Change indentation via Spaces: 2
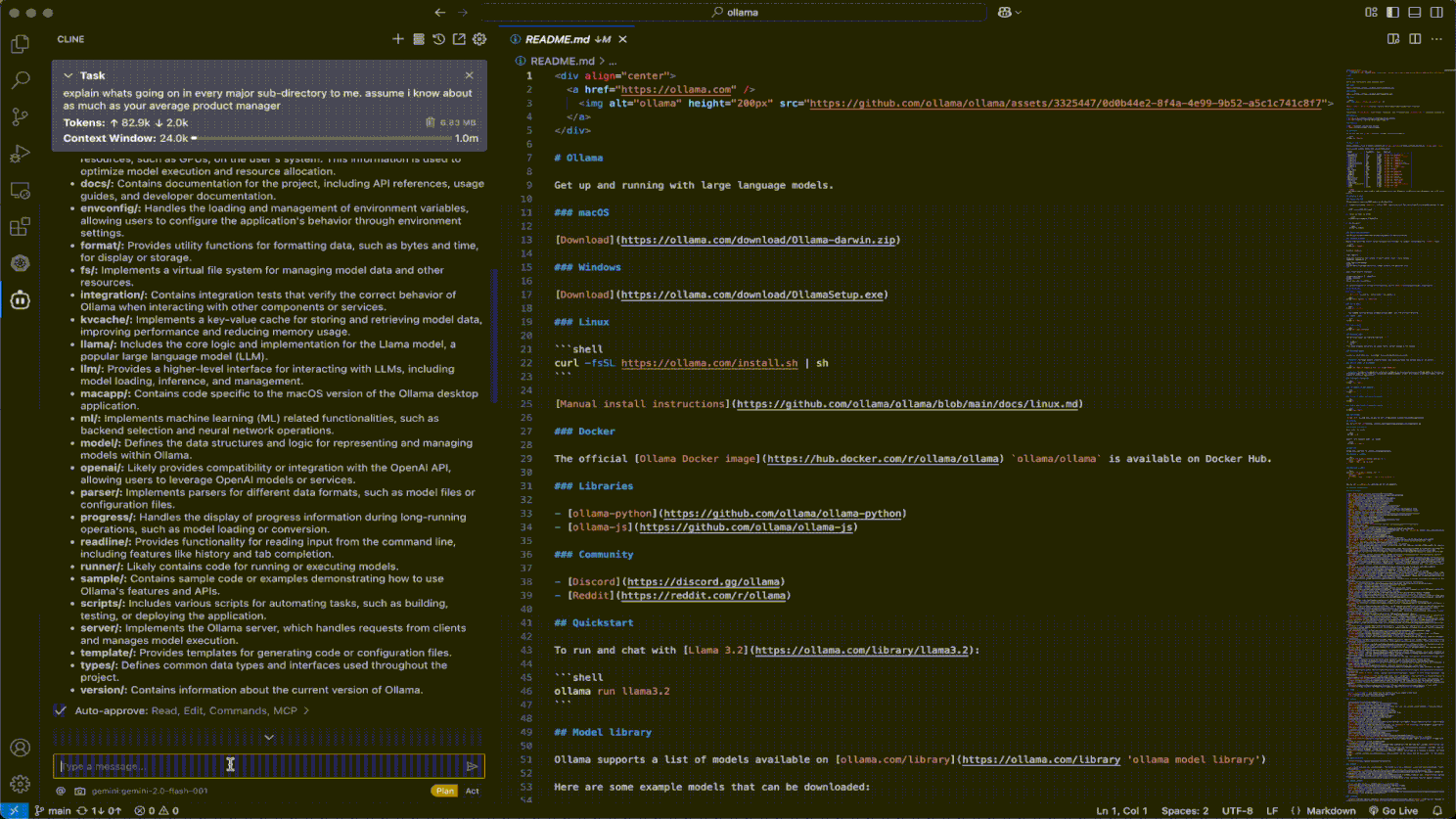The height and width of the screenshot is (819, 1456). (x=1185, y=810)
